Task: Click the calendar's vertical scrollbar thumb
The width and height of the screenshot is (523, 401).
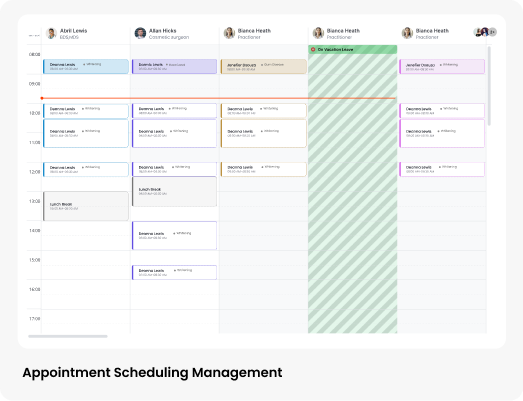Action: tap(489, 86)
